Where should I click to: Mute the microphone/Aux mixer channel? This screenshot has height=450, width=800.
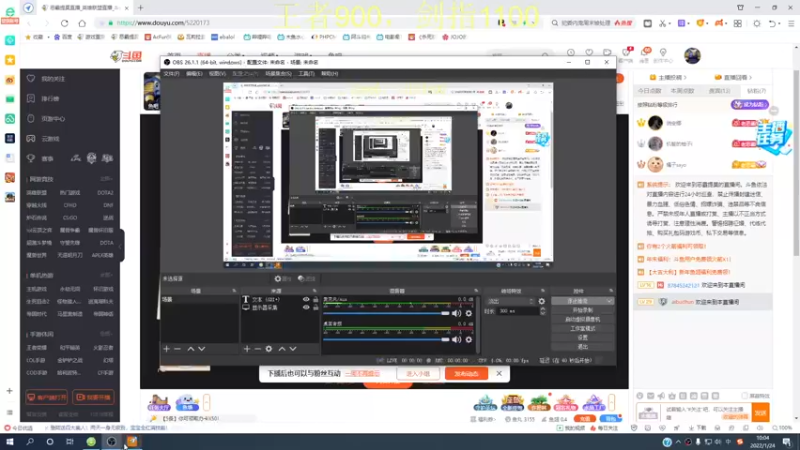457,313
